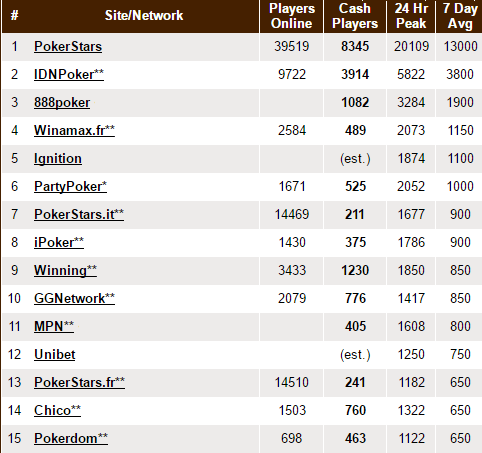Click the Cash Players column header

coord(355,16)
